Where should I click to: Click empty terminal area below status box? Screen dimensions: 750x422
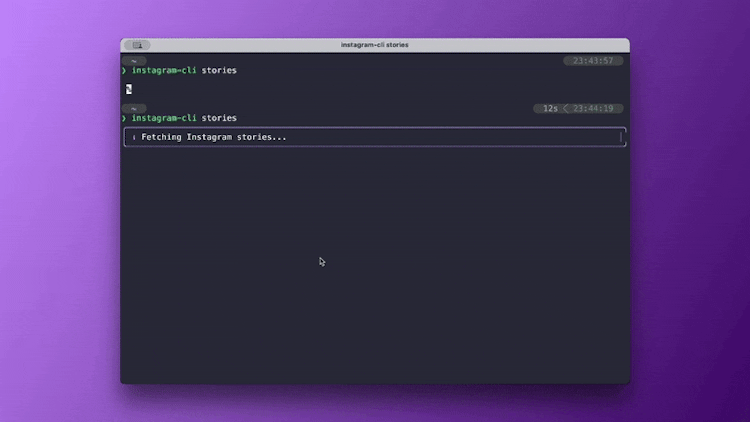(x=375, y=280)
